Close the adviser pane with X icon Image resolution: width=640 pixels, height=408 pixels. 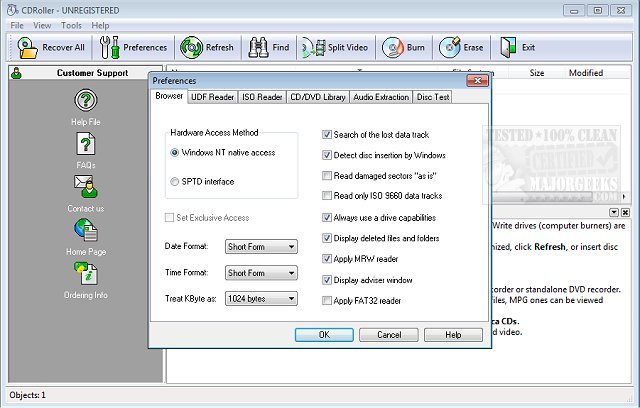(625, 212)
